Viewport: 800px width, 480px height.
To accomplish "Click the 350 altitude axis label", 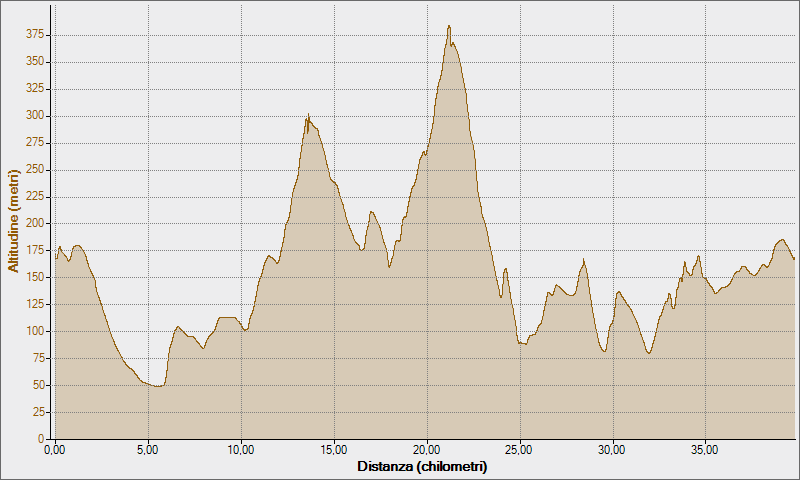I will [x=35, y=62].
